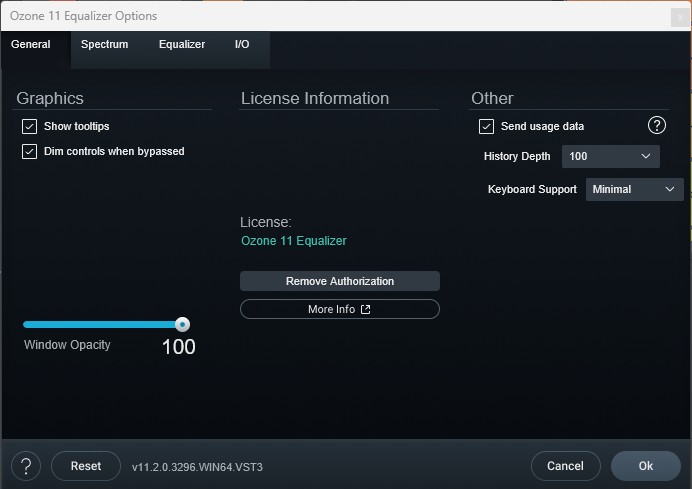692x489 pixels.
Task: Toggle the Show tooltips checkbox
Action: pos(29,127)
